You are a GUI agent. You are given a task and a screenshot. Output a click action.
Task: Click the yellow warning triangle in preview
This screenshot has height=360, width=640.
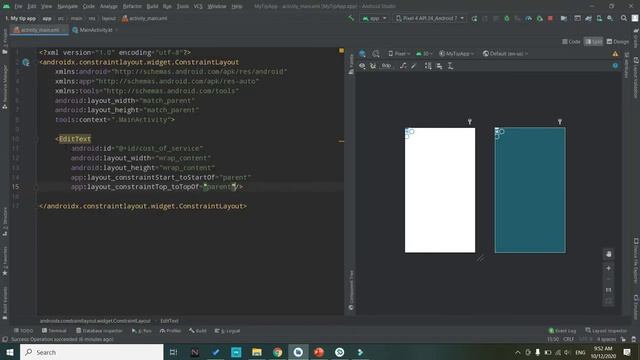615,53
